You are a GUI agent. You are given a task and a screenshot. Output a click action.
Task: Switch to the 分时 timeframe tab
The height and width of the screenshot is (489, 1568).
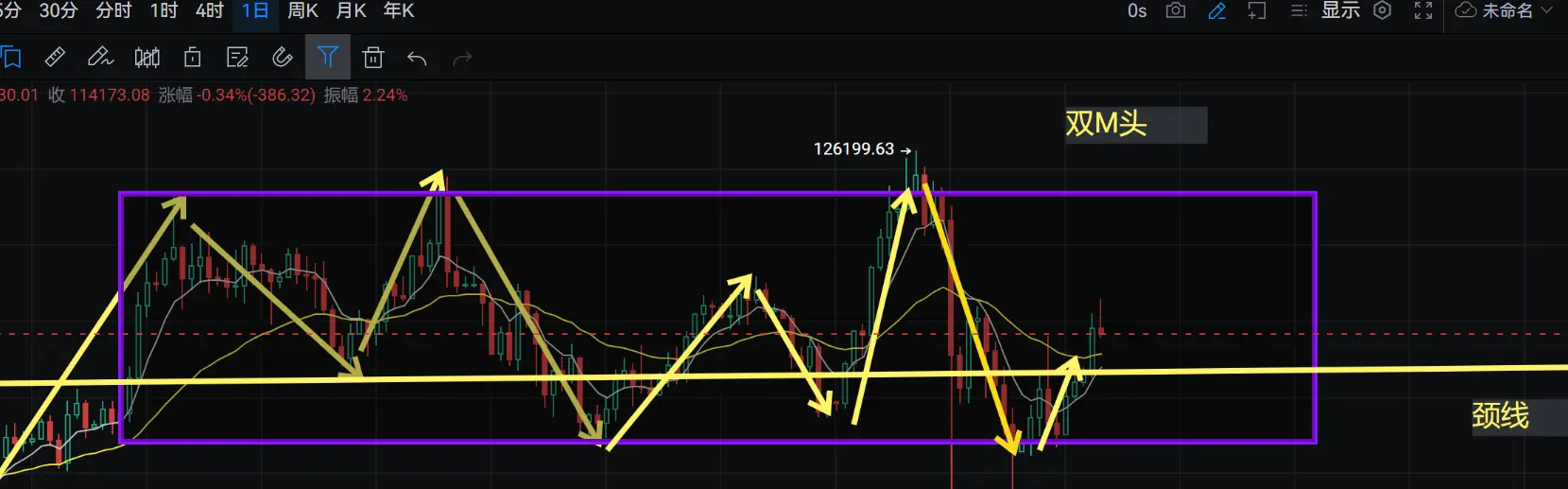(114, 10)
